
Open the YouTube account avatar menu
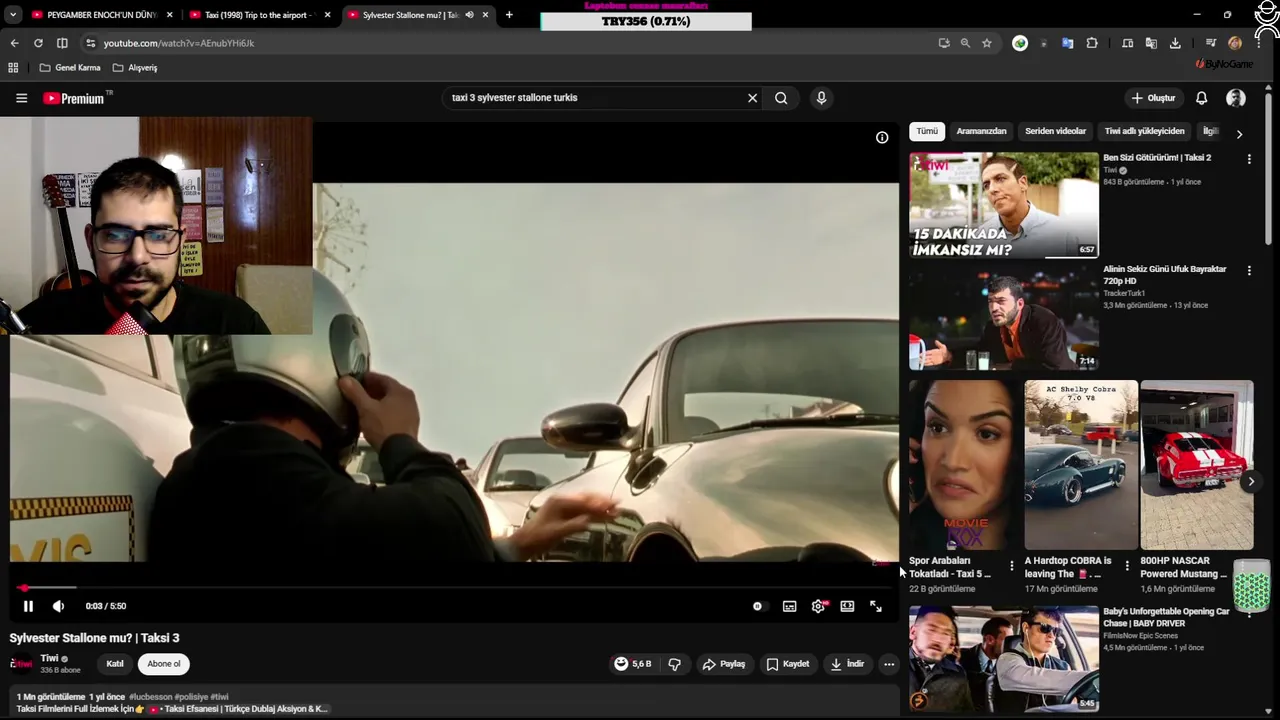1236,98
